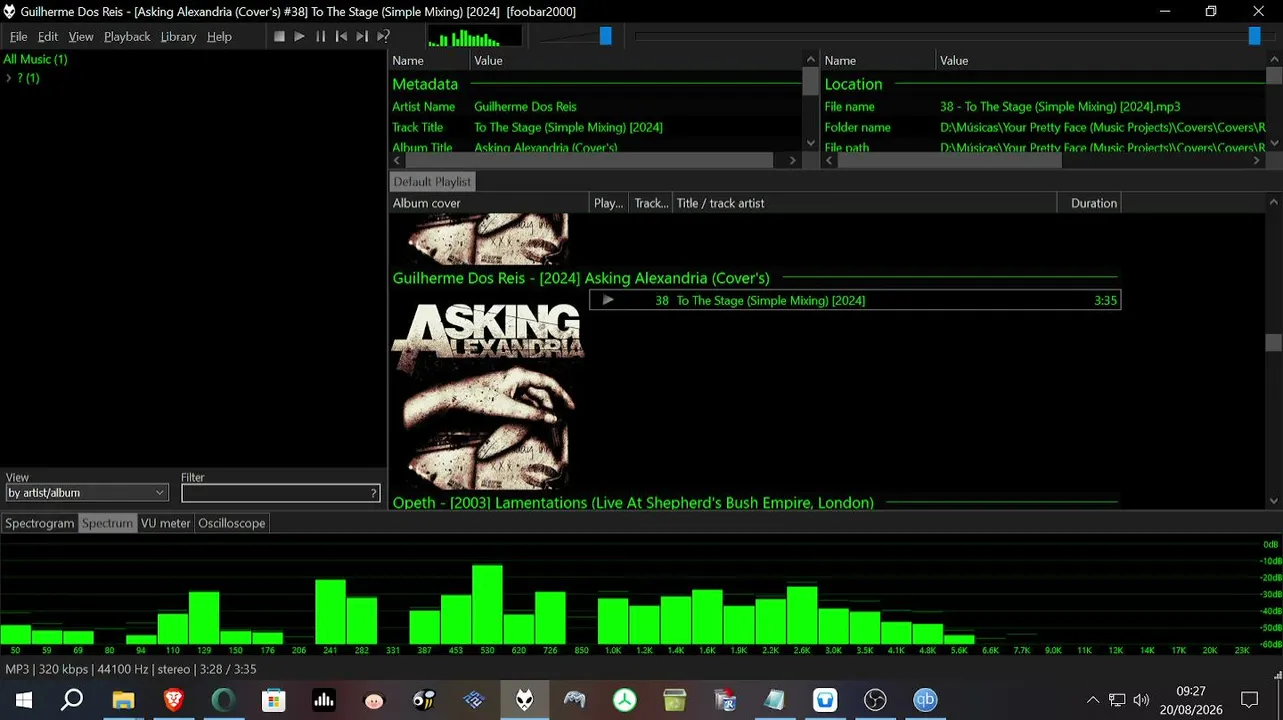Click the Track number column header
The width and height of the screenshot is (1283, 720).
[x=651, y=203]
